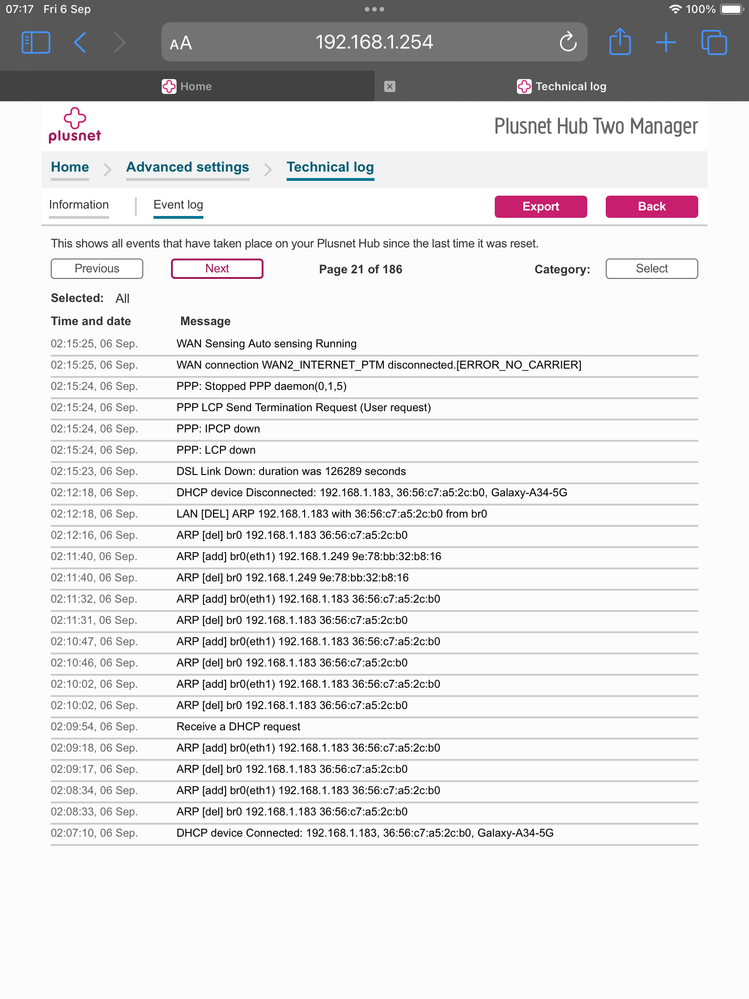This screenshot has width=749, height=999.
Task: Go to the Previous log page
Action: tap(97, 268)
